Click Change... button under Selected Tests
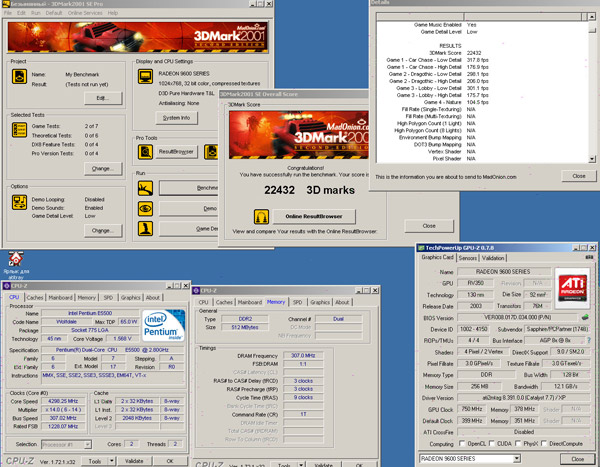The image size is (600, 467). pos(103,168)
